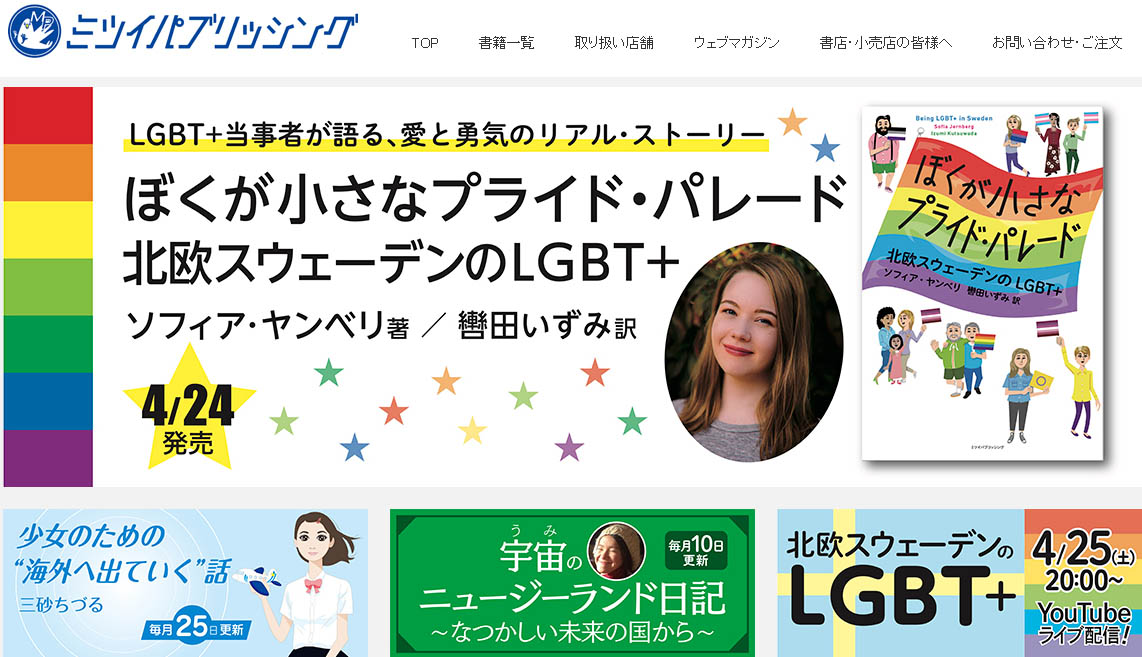Click the author's oval portrait photo
This screenshot has width=1142, height=657.
pos(754,352)
